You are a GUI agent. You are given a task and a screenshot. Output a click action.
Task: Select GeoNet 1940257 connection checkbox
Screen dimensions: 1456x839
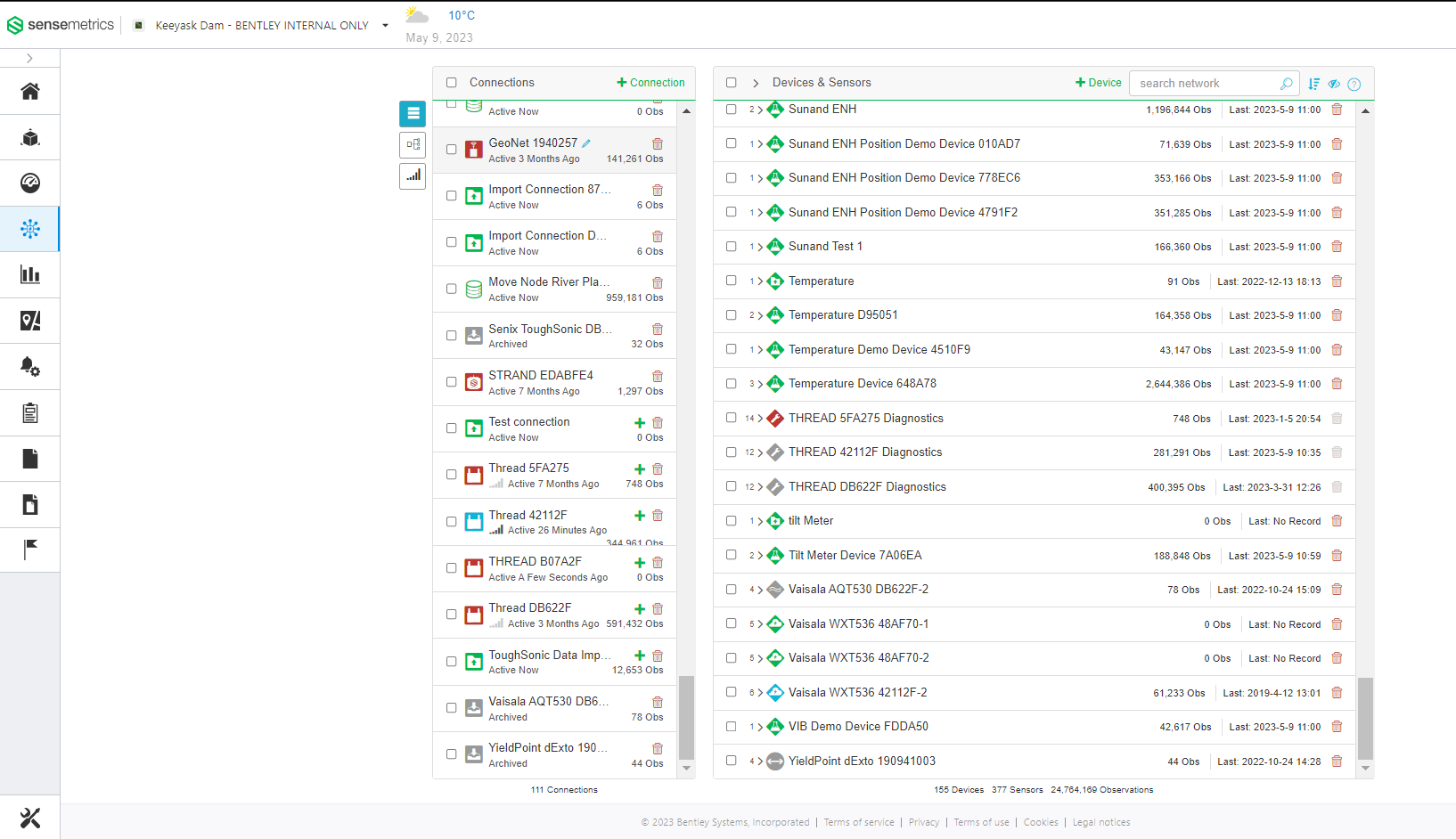point(452,150)
